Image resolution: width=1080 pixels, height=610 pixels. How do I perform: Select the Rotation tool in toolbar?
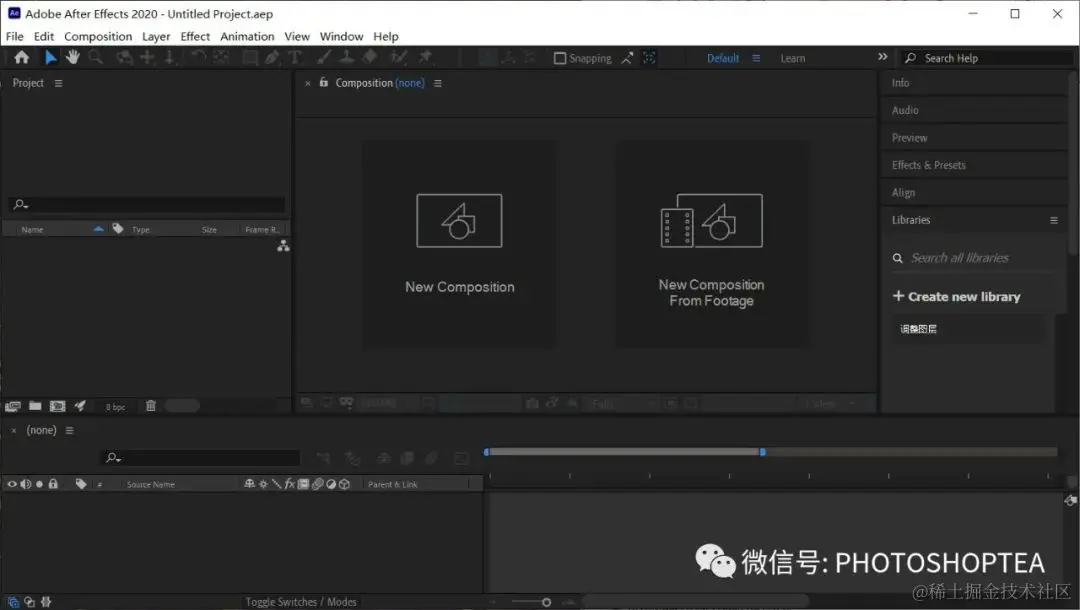(x=198, y=57)
